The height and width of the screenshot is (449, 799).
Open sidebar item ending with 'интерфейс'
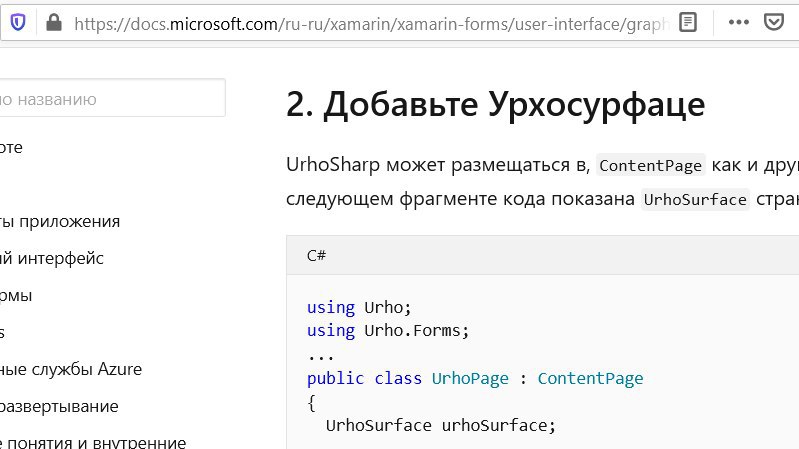point(52,258)
